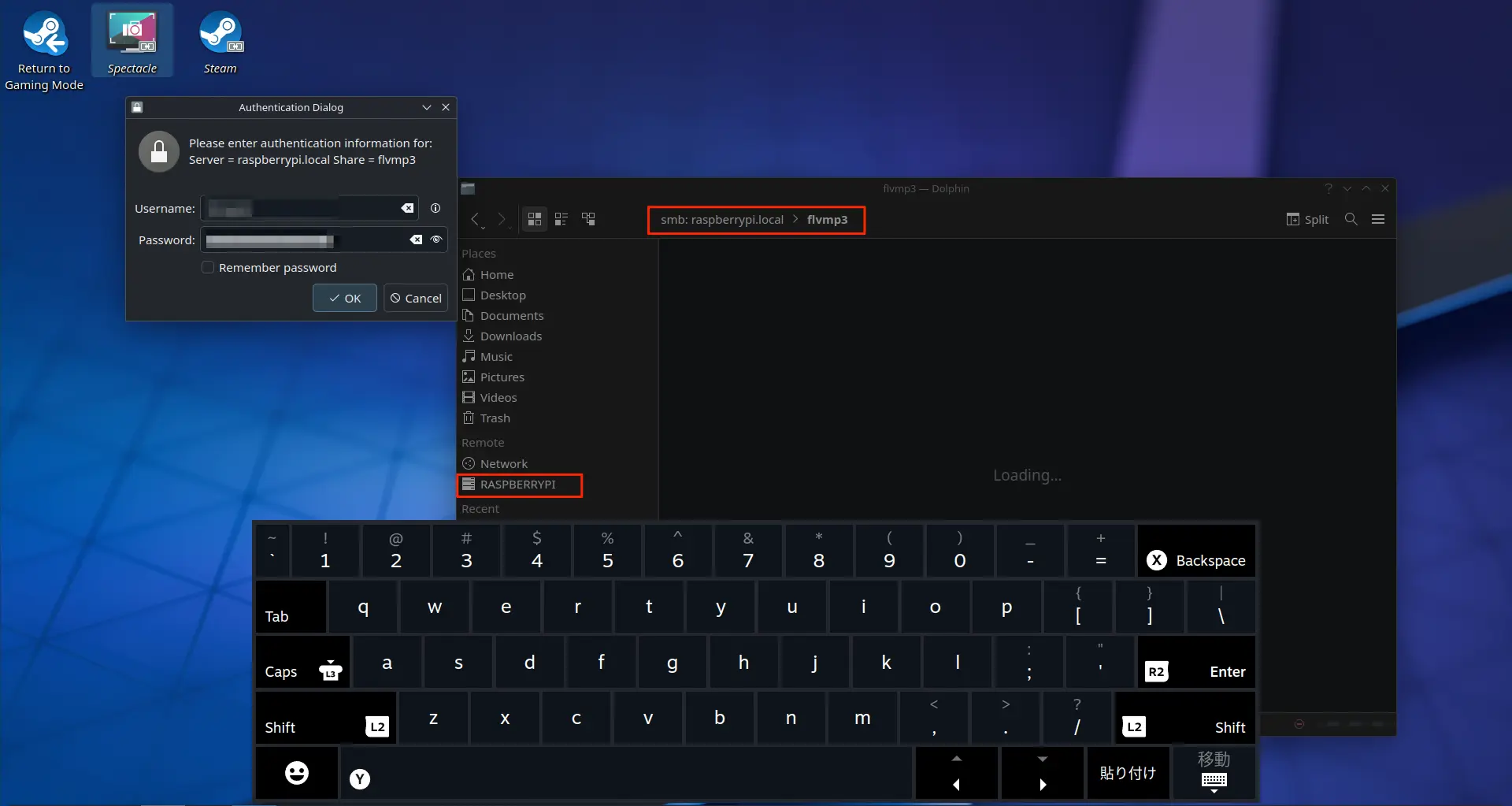The image size is (1512, 806).
Task: Go back in Dolphin navigation
Action: click(x=476, y=220)
